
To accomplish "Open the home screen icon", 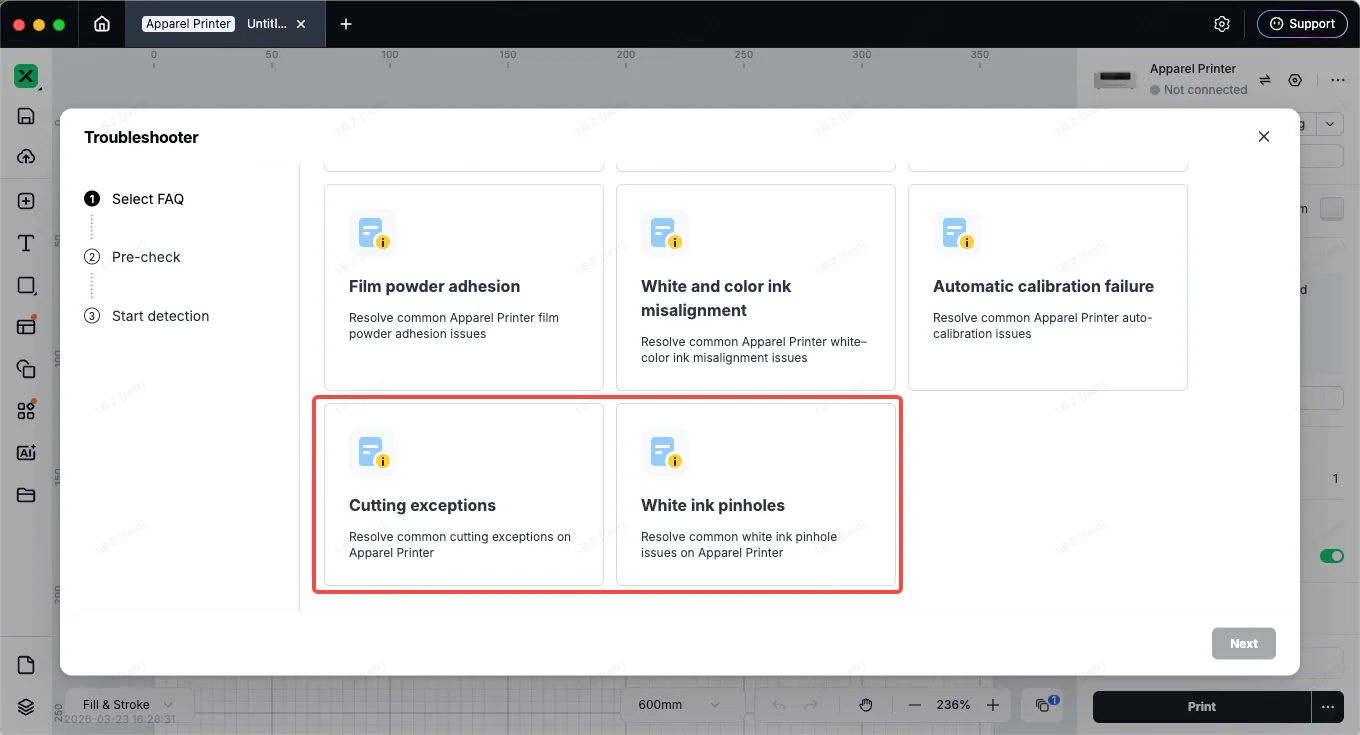I will 102,24.
